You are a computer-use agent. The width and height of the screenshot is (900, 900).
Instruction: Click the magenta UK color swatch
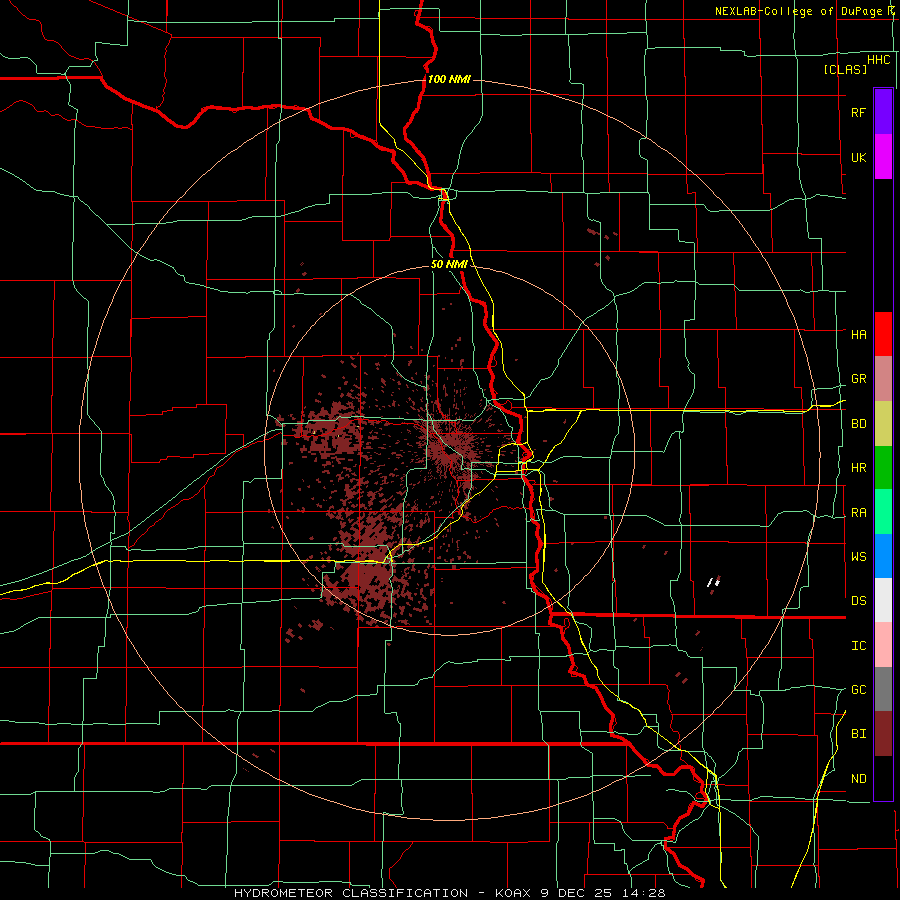coord(883,157)
